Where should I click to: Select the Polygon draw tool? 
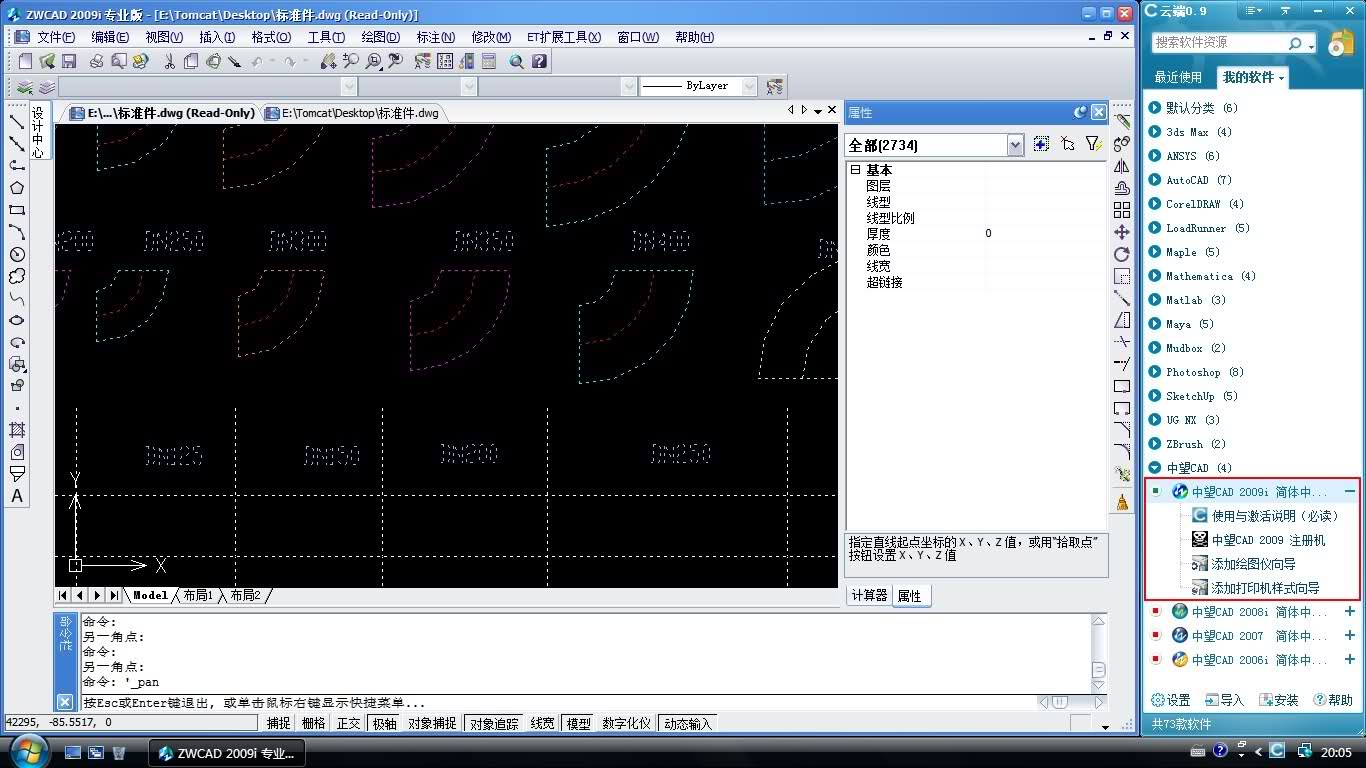tap(17, 188)
